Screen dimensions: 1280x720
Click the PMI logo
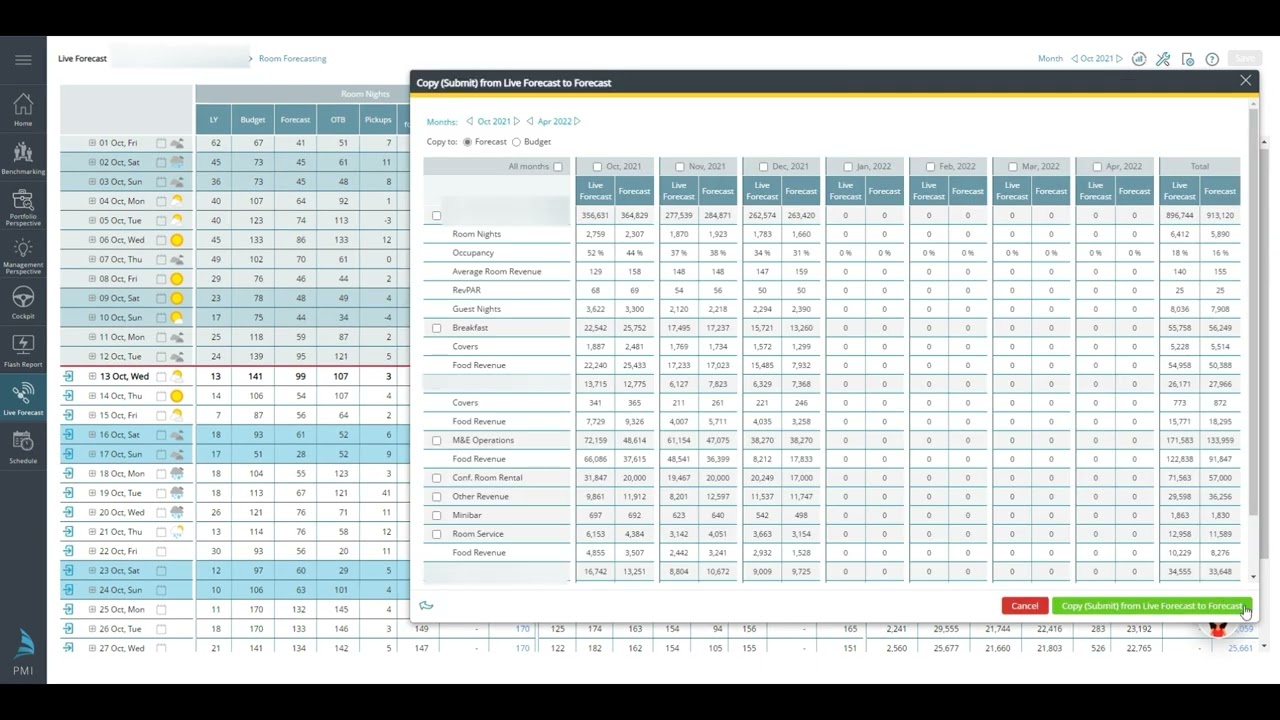(x=23, y=654)
